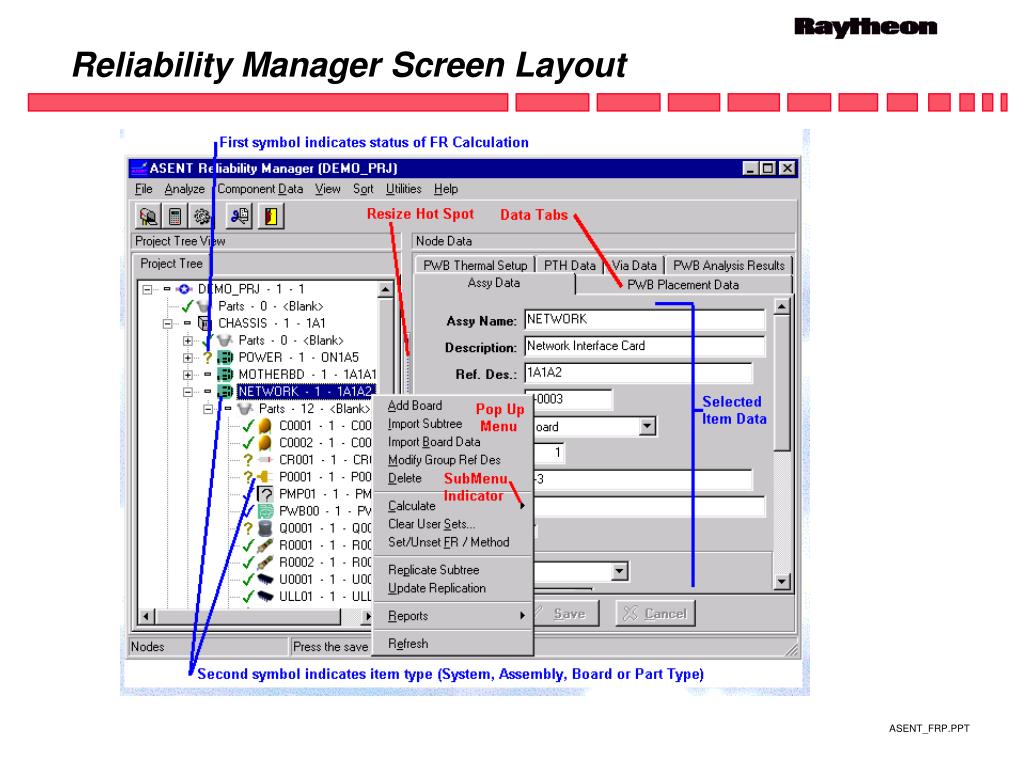Click the question mark status beside Q0001
The width and height of the screenshot is (1024, 768).
pos(248,528)
